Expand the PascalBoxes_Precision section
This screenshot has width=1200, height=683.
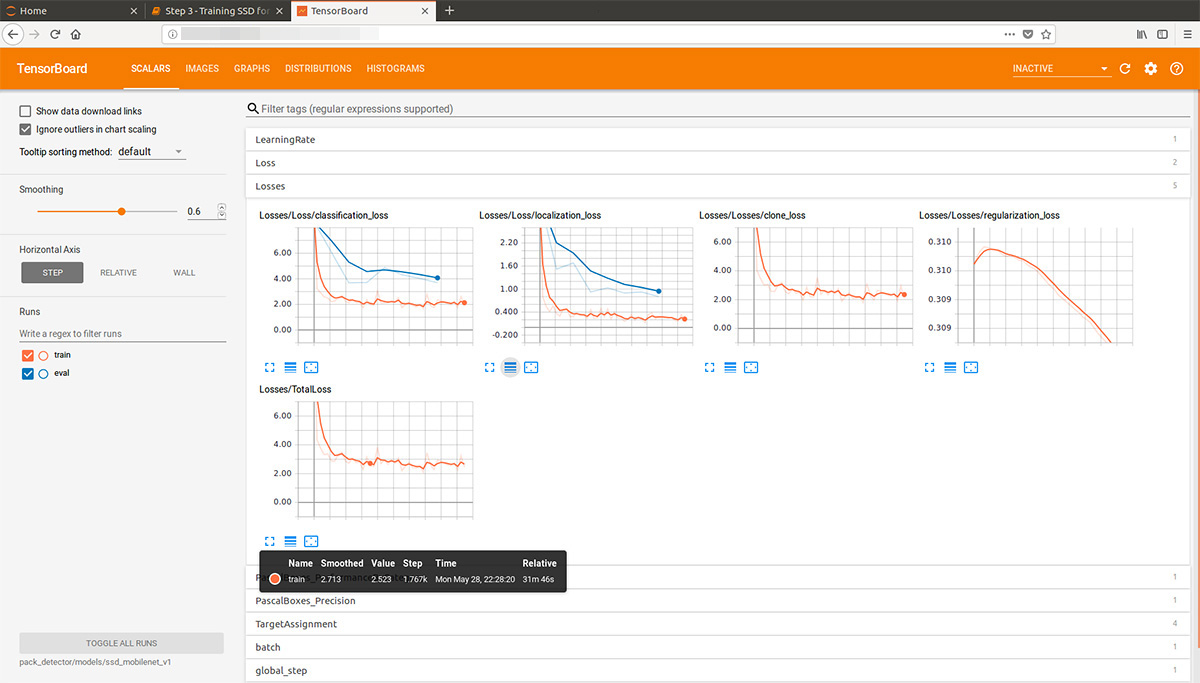(716, 601)
